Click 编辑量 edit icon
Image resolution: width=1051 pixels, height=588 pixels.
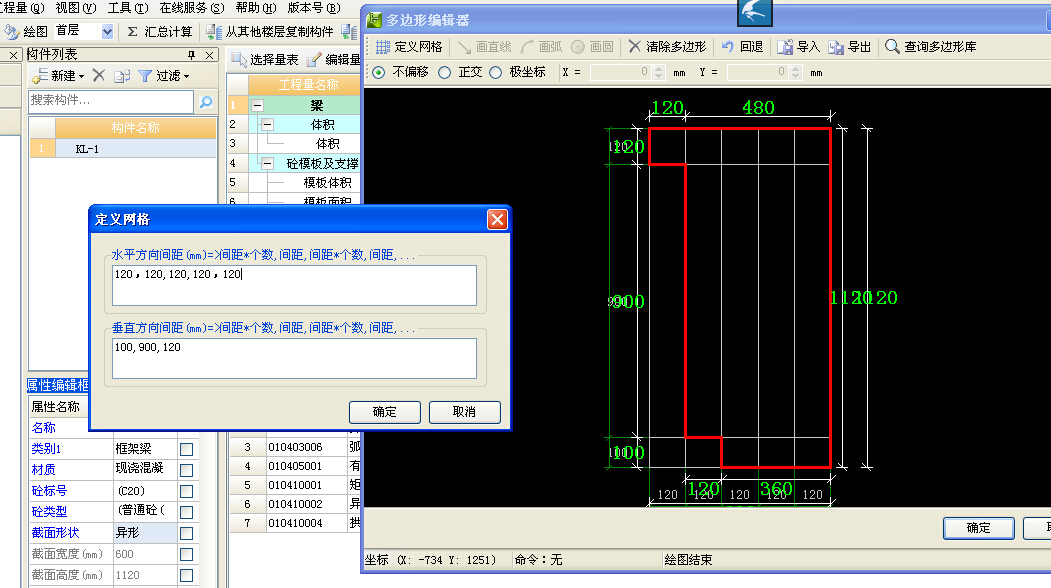click(x=314, y=60)
